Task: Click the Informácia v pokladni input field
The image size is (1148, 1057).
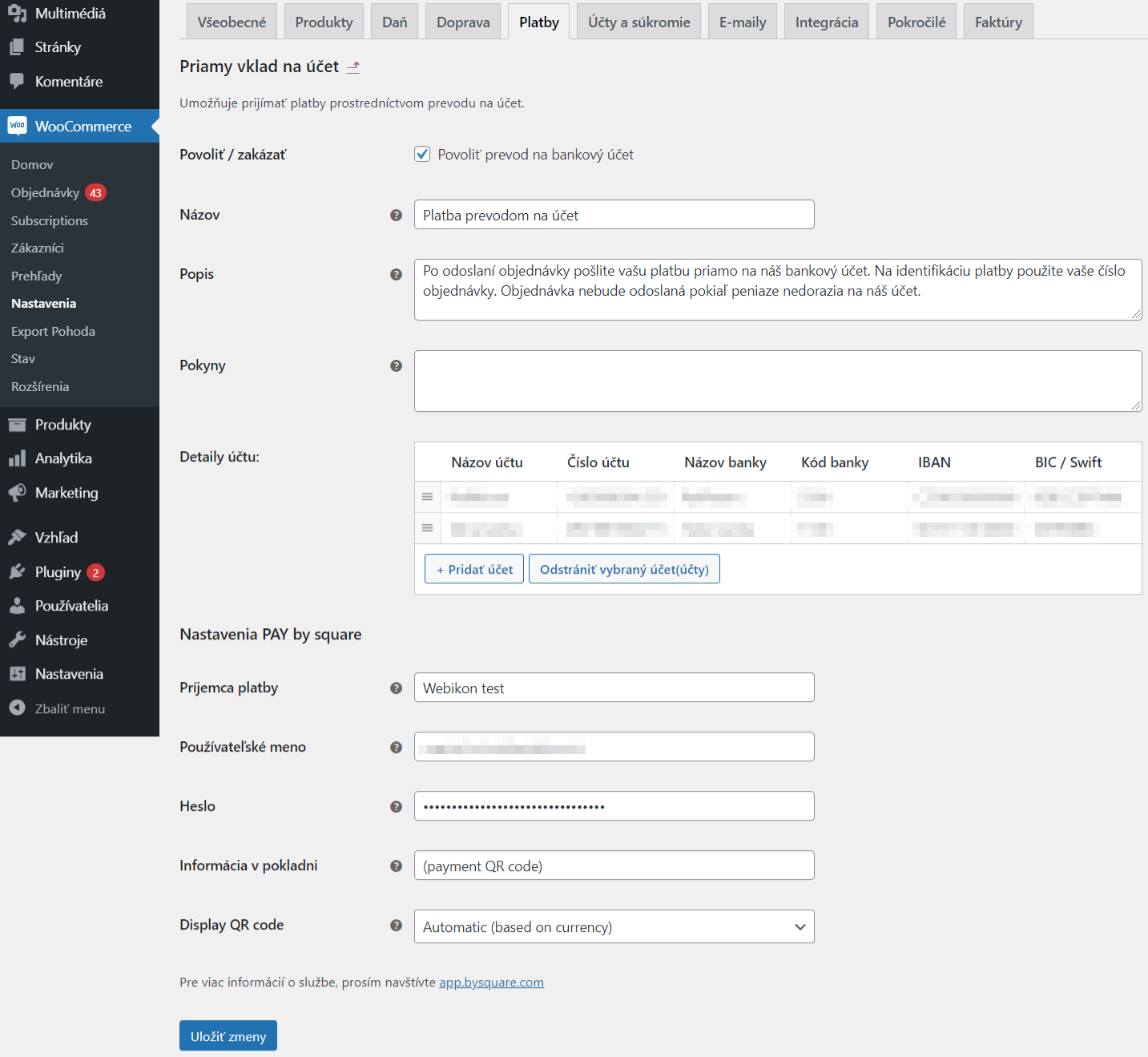Action: click(x=614, y=865)
